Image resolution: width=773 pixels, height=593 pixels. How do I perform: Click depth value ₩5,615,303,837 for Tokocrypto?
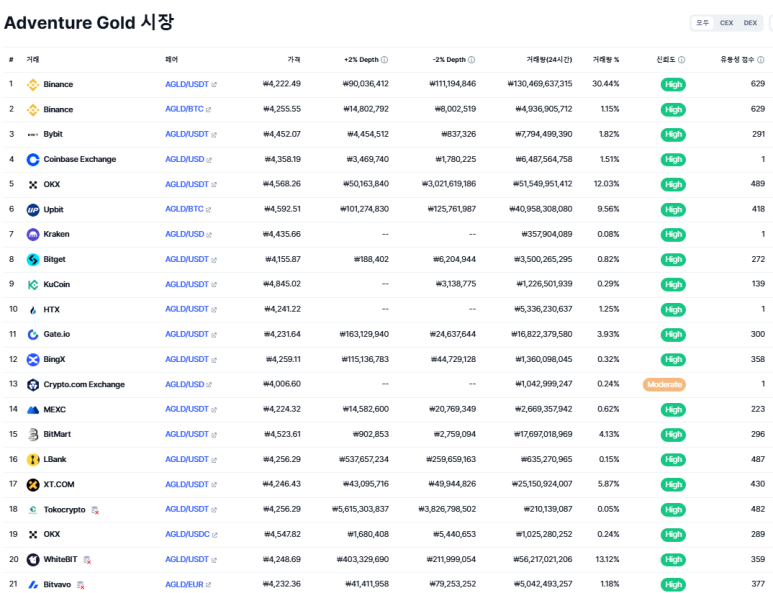coord(360,509)
